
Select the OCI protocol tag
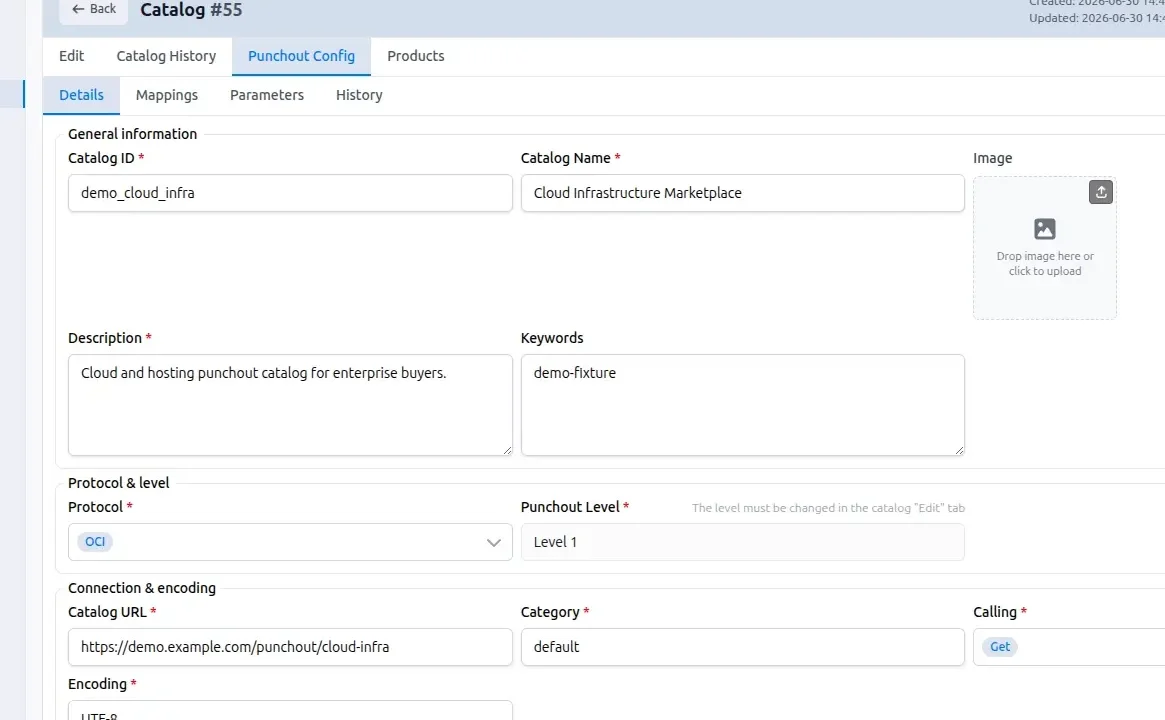pyautogui.click(x=95, y=542)
